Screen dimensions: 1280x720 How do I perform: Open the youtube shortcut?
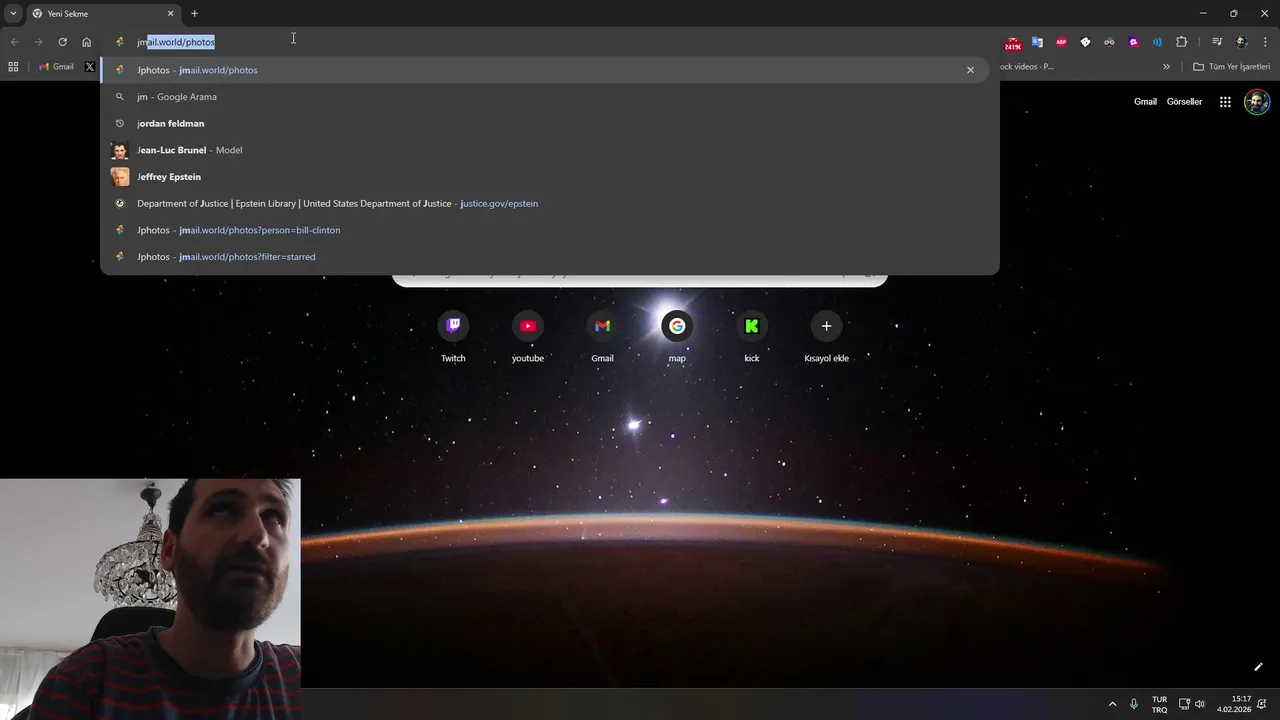(528, 337)
